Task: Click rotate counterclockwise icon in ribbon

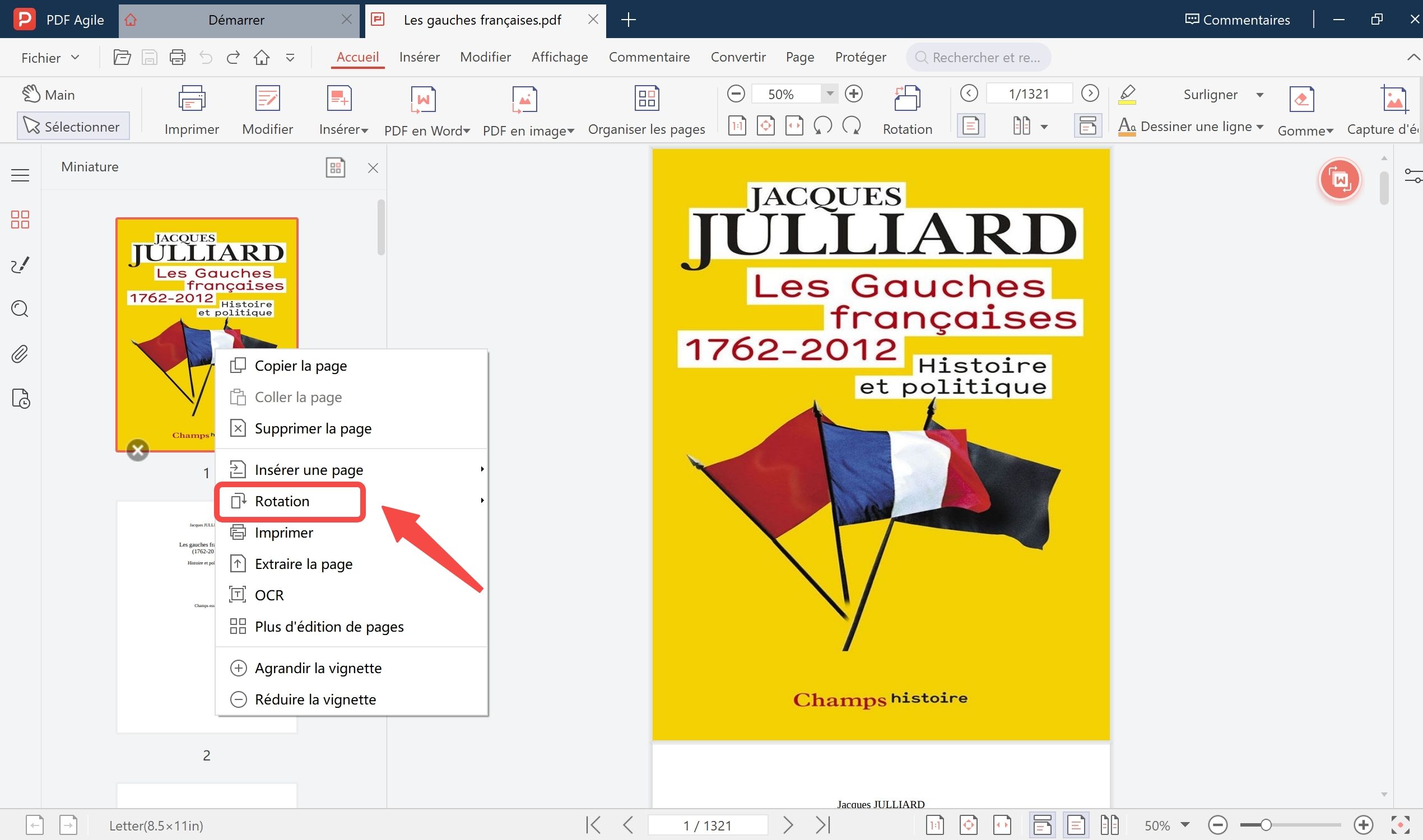Action: click(x=823, y=125)
